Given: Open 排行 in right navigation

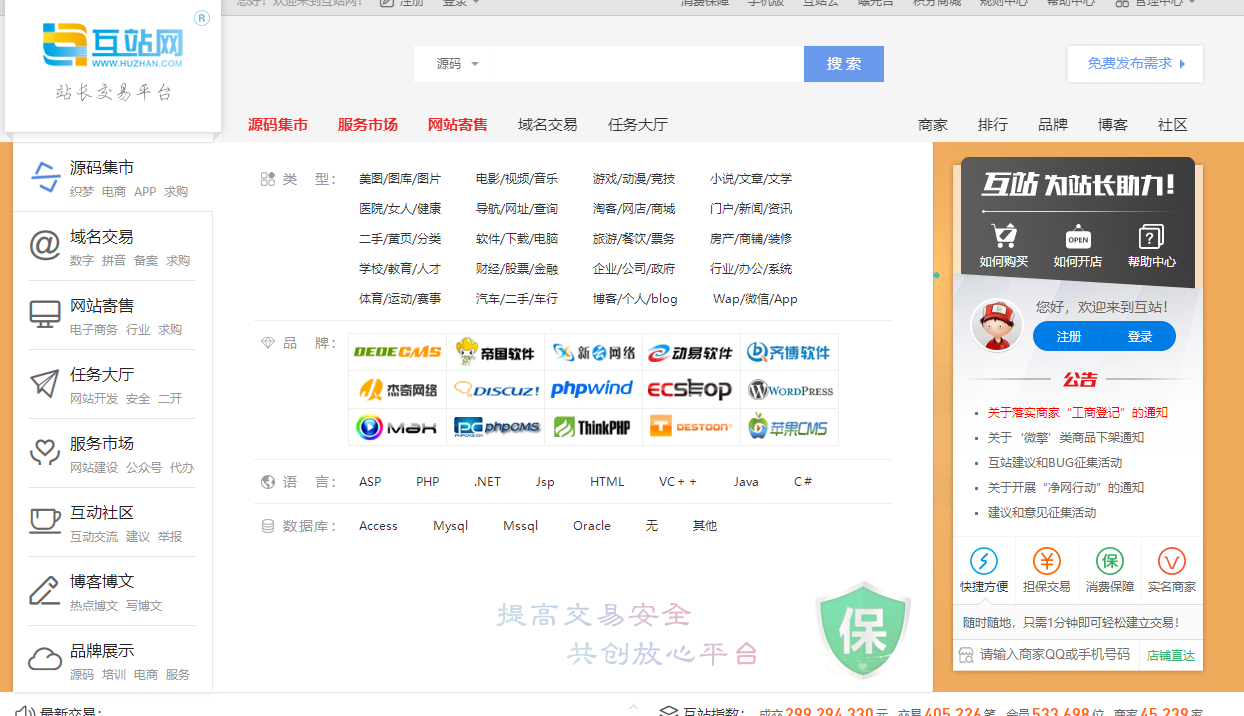Looking at the screenshot, I should (x=993, y=125).
